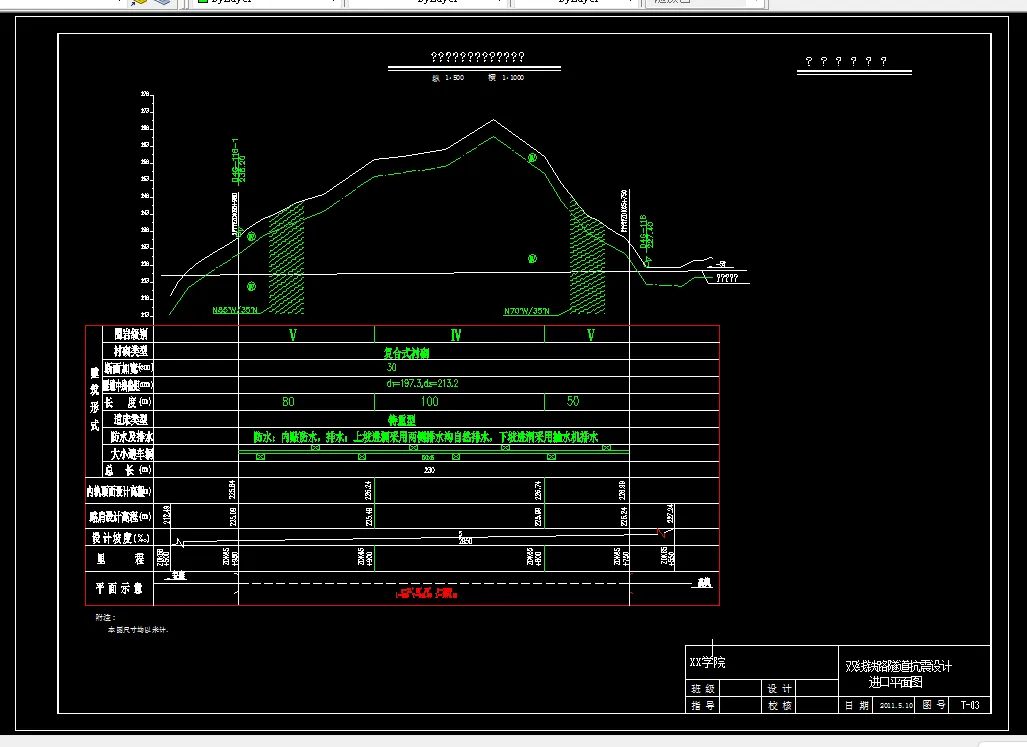This screenshot has height=747, width=1027.
Task: Click the '长度(m)' row label
Action: point(128,402)
